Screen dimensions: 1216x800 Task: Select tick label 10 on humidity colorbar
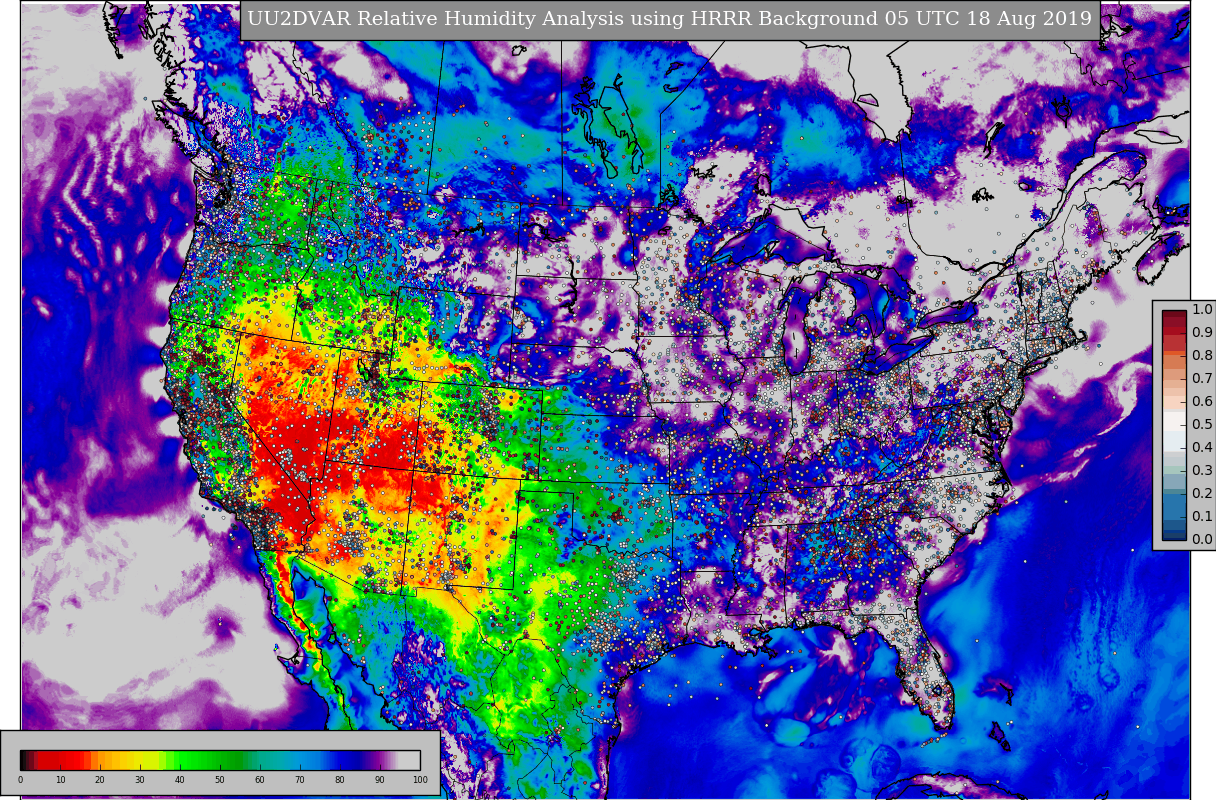60,780
